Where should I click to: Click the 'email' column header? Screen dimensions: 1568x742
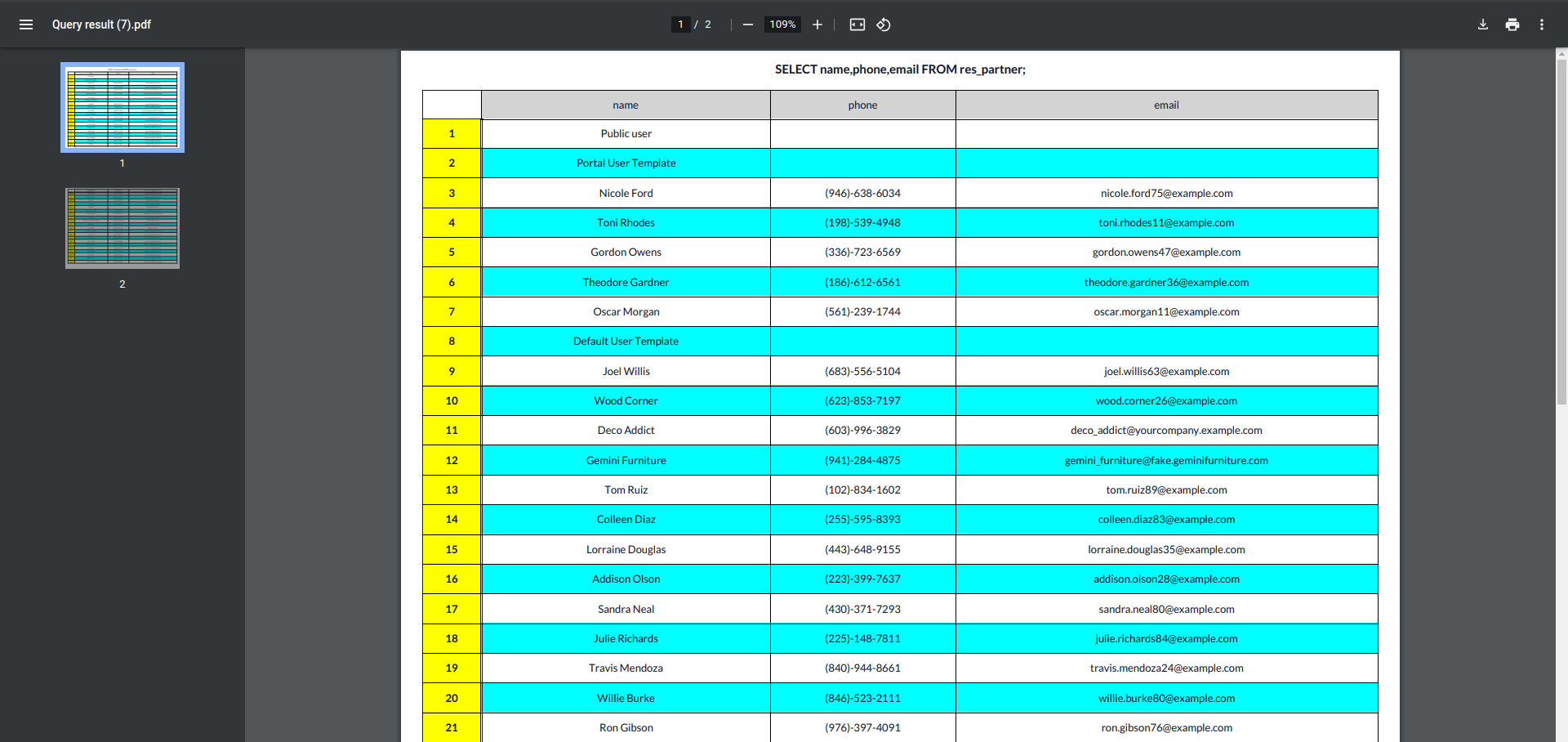click(x=1166, y=105)
